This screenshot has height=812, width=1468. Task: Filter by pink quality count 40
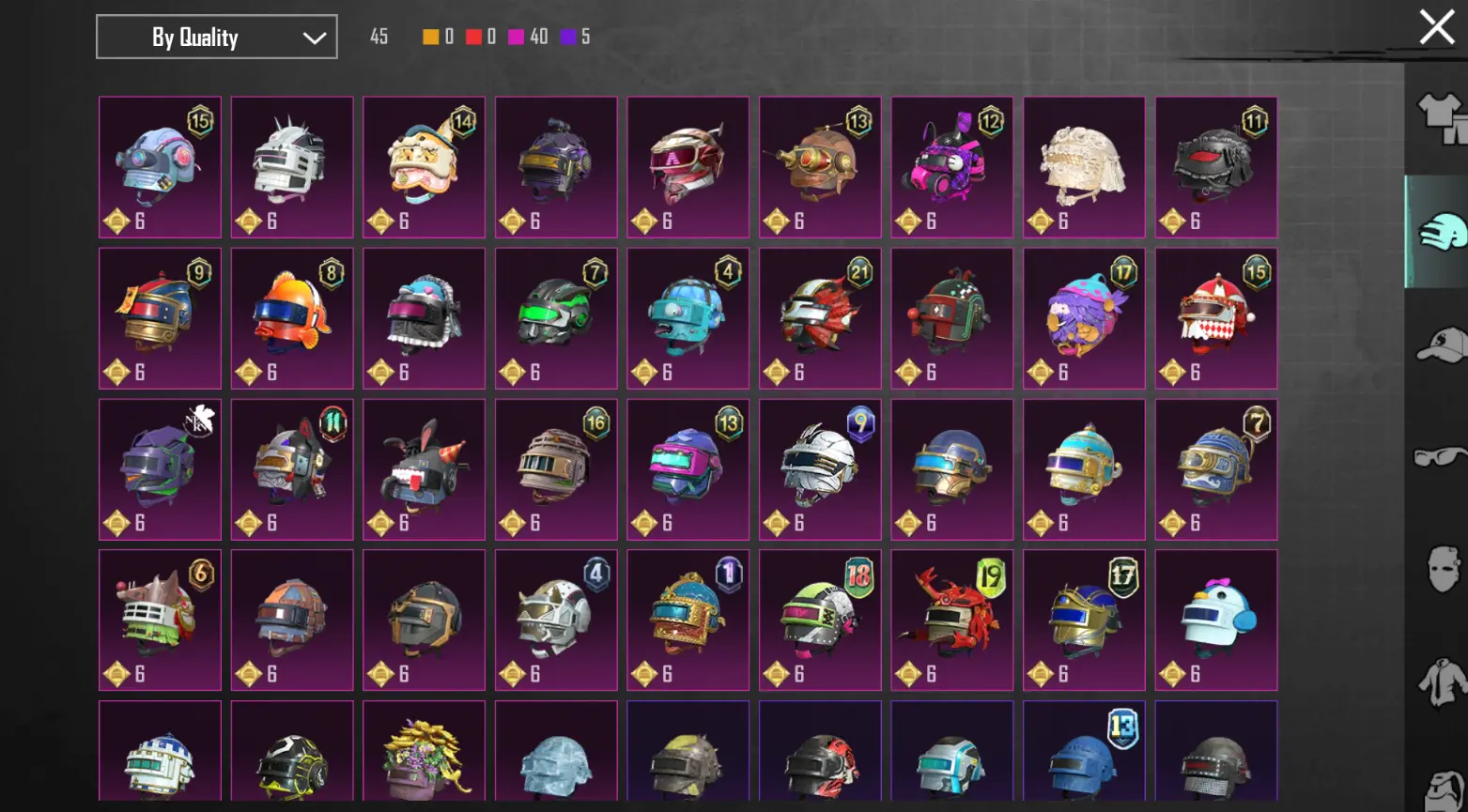[x=528, y=37]
